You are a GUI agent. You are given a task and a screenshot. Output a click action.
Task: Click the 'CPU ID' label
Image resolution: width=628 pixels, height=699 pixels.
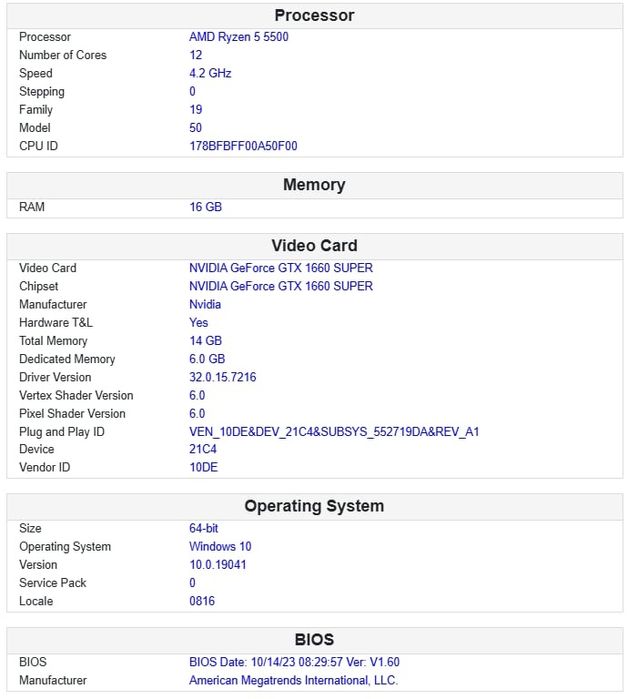tap(38, 146)
